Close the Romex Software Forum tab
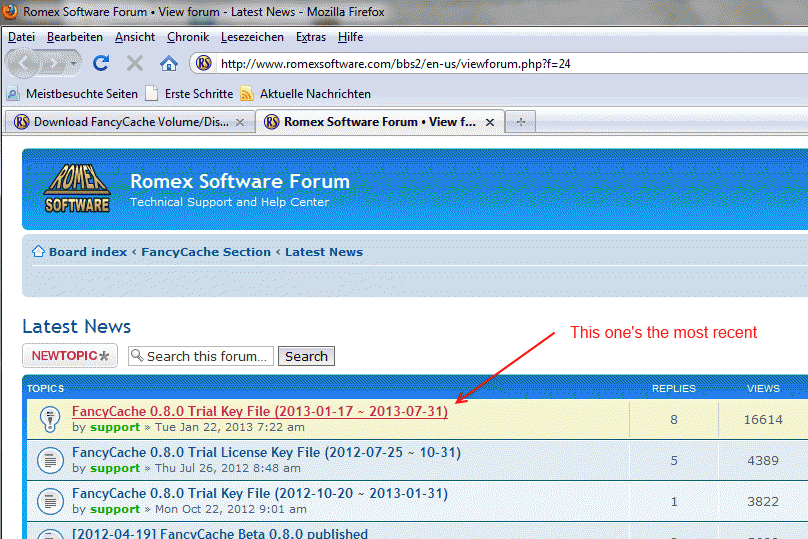Image resolution: width=808 pixels, height=539 pixels. pyautogui.click(x=490, y=123)
